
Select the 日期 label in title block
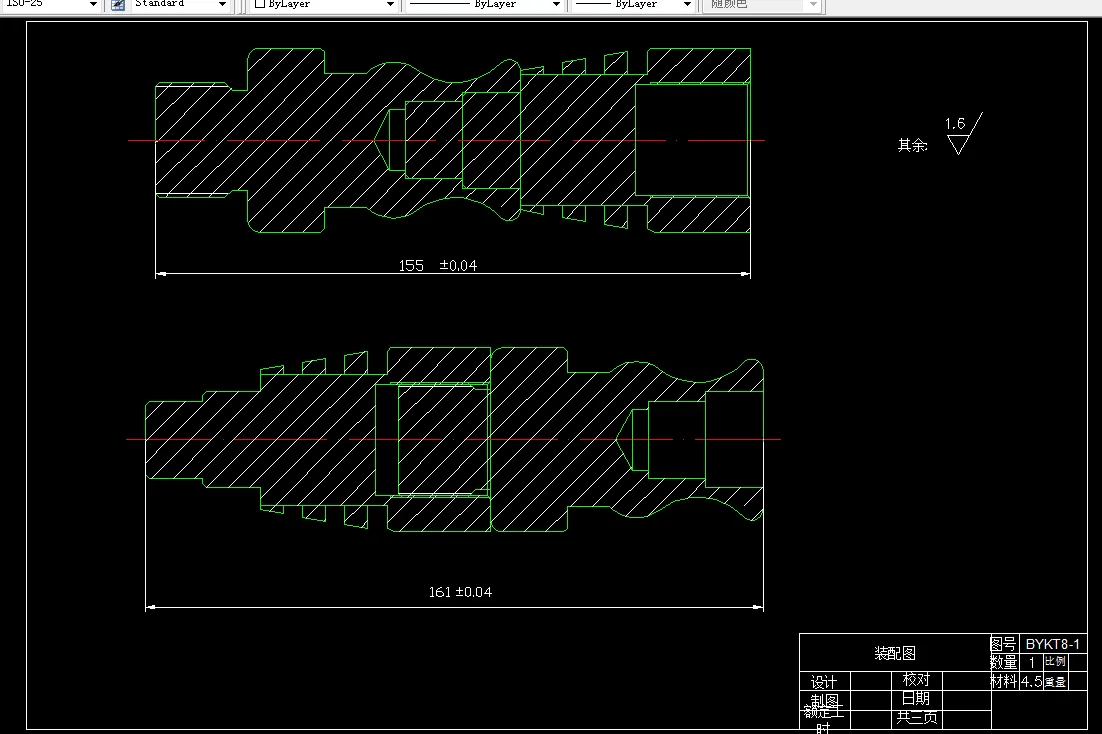click(916, 698)
